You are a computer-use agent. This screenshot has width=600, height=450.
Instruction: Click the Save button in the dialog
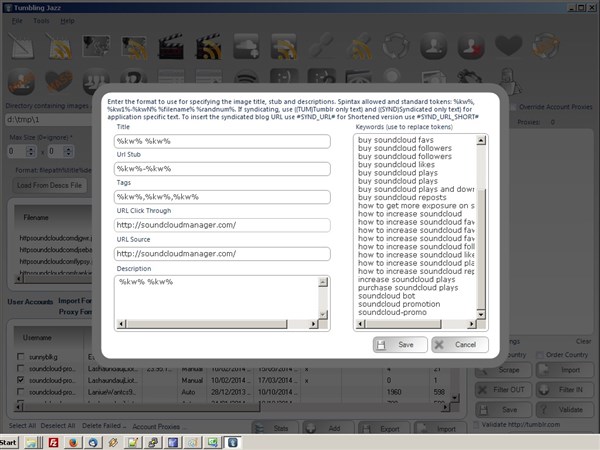[400, 345]
